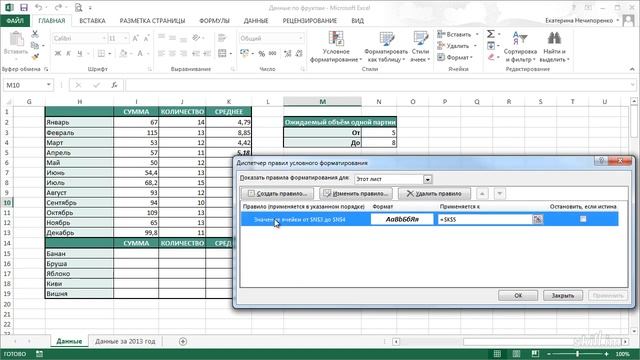Click Изменить правило button

click(356, 193)
